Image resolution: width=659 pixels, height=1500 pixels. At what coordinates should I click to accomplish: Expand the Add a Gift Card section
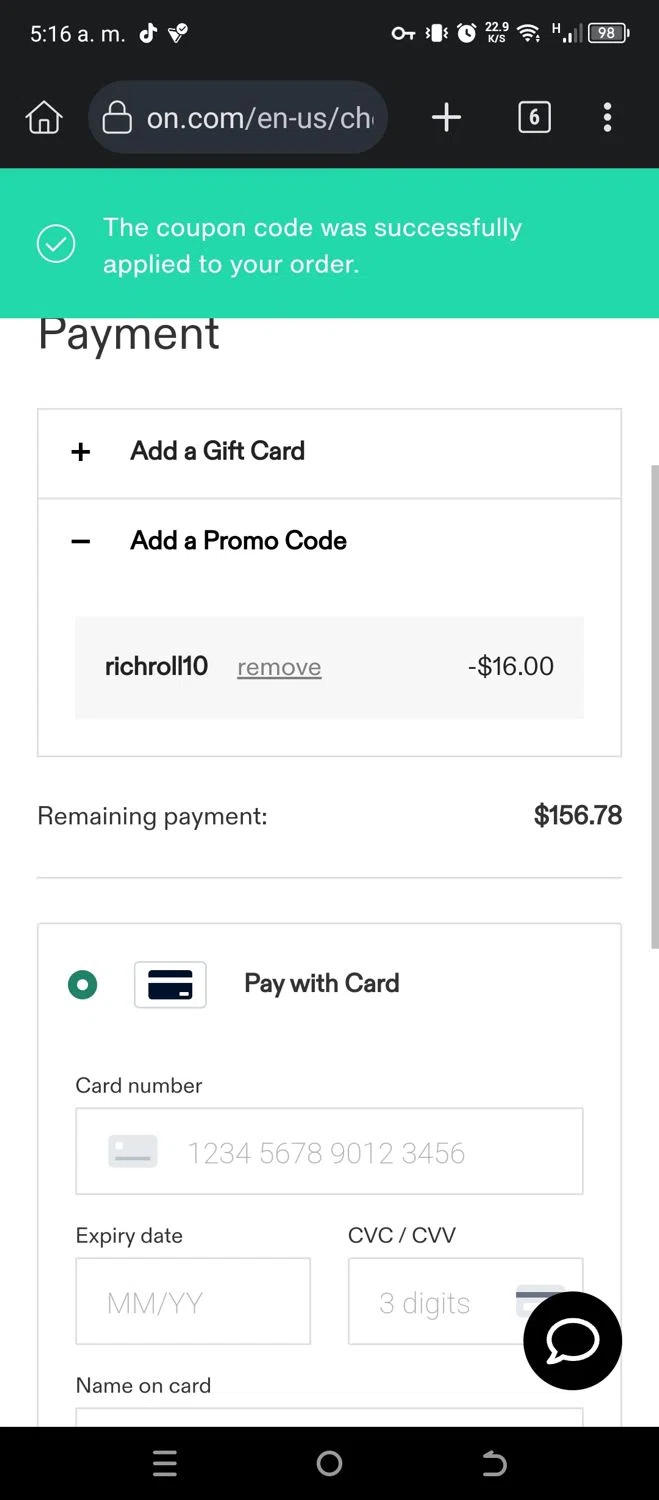329,453
